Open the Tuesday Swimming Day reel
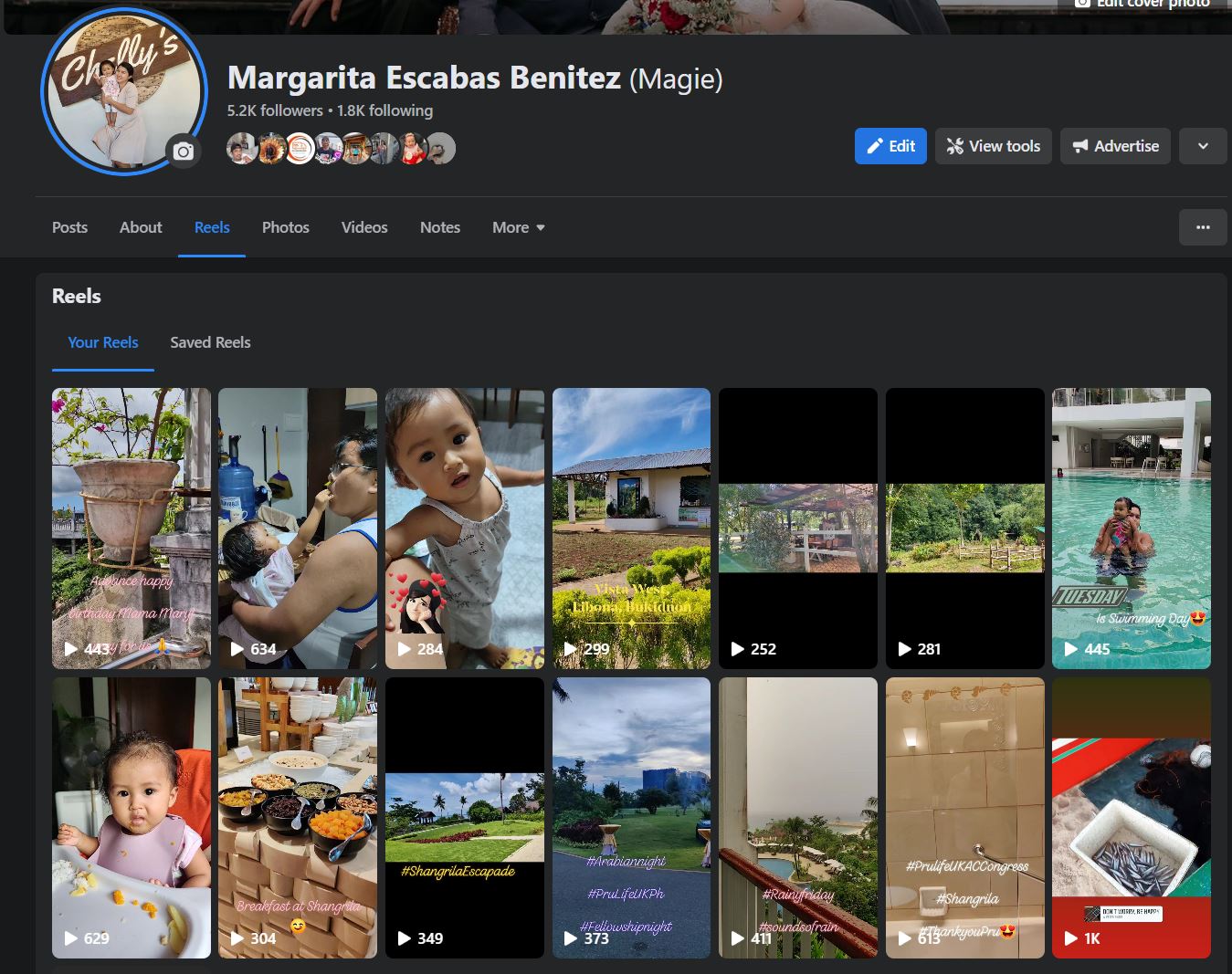This screenshot has height=974, width=1232. coord(1132,529)
